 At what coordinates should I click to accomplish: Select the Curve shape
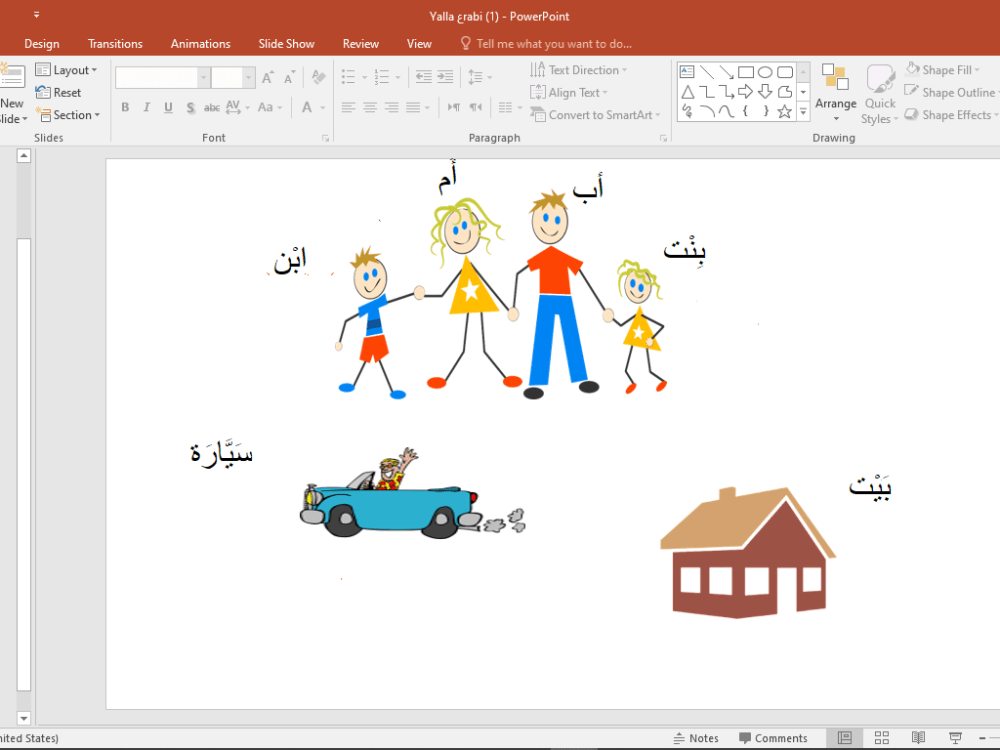point(726,112)
